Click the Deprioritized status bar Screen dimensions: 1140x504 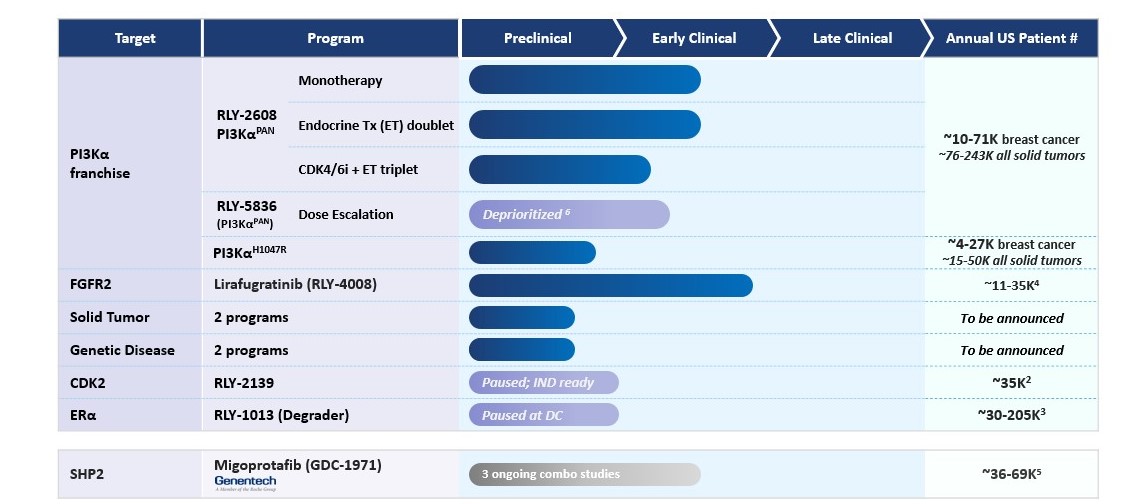point(568,215)
